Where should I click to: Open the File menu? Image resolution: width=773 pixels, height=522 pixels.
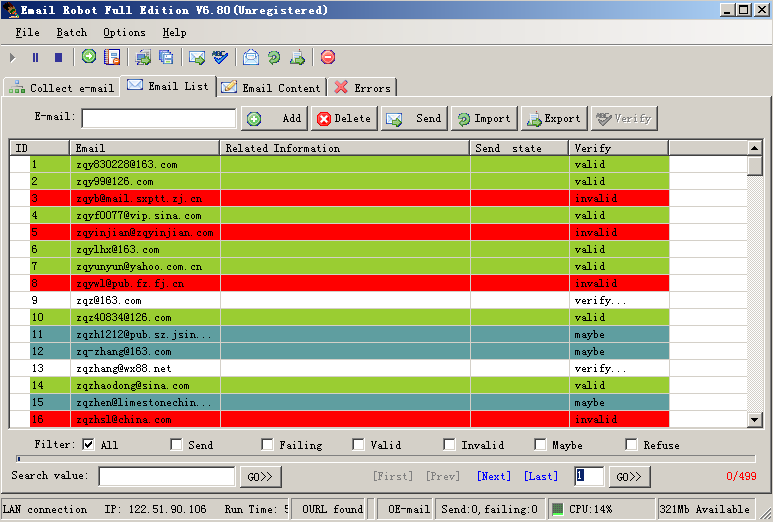[27, 33]
